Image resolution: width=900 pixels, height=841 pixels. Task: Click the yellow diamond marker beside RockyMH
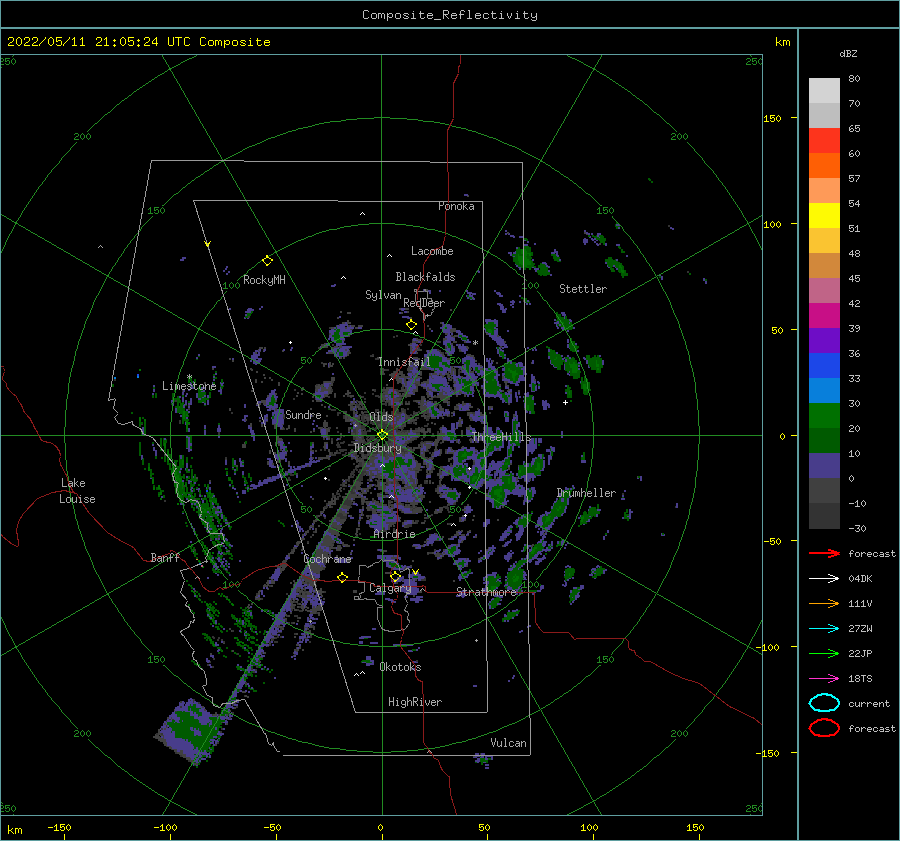pyautogui.click(x=267, y=261)
